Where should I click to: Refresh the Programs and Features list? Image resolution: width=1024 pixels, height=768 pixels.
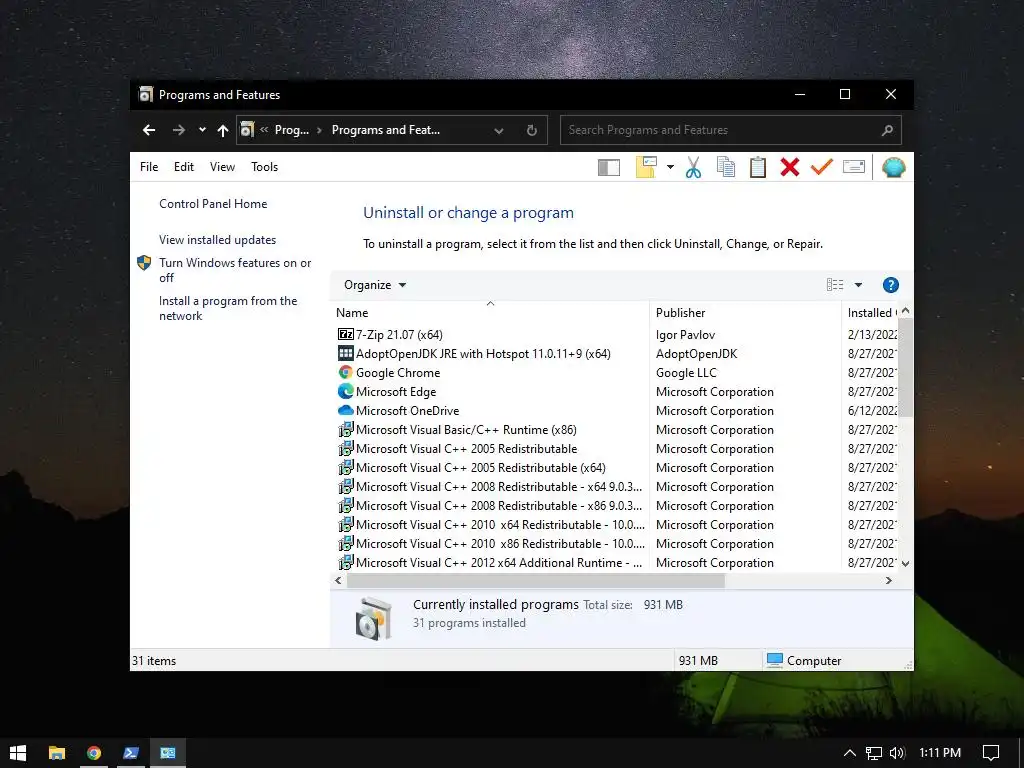[x=532, y=131]
